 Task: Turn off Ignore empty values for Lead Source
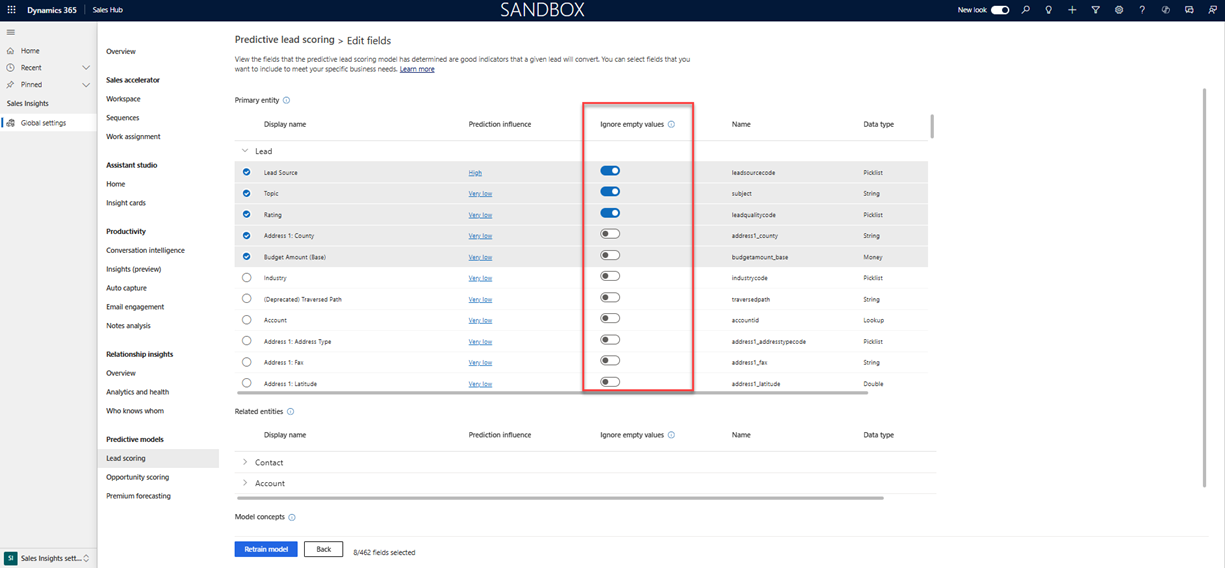point(610,171)
